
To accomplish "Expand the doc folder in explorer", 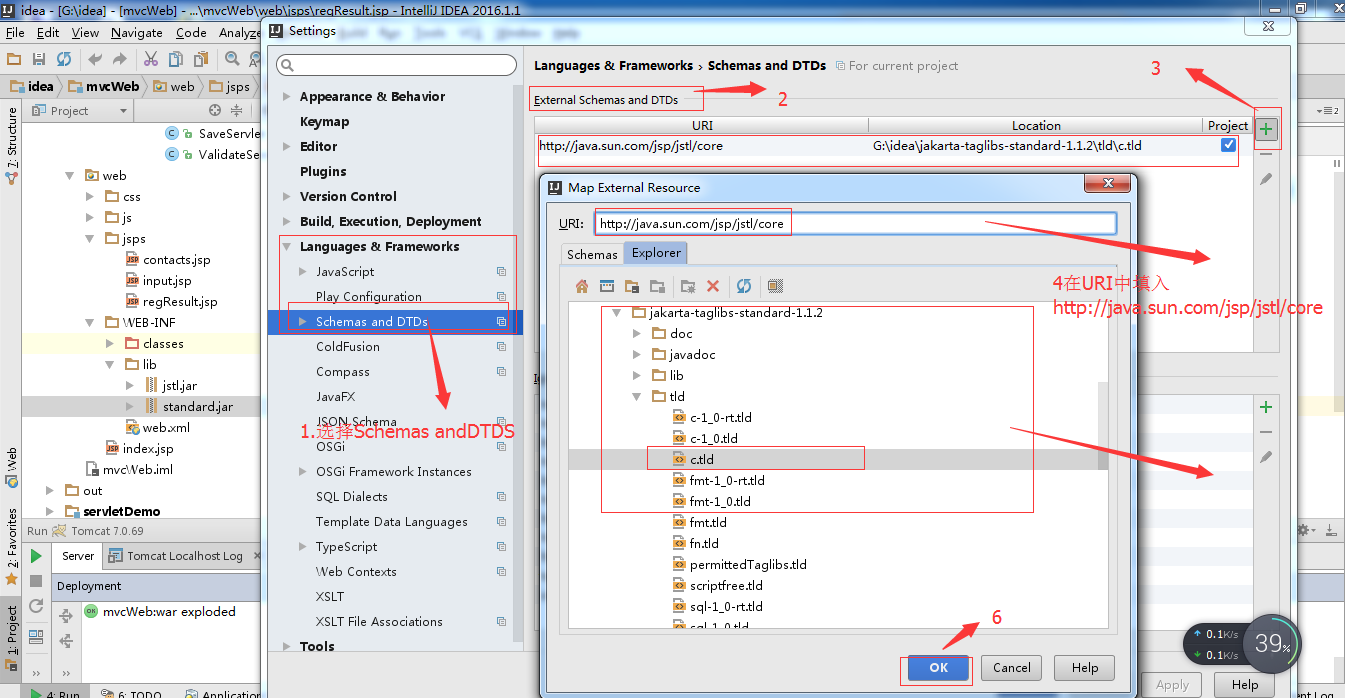I will click(x=637, y=334).
